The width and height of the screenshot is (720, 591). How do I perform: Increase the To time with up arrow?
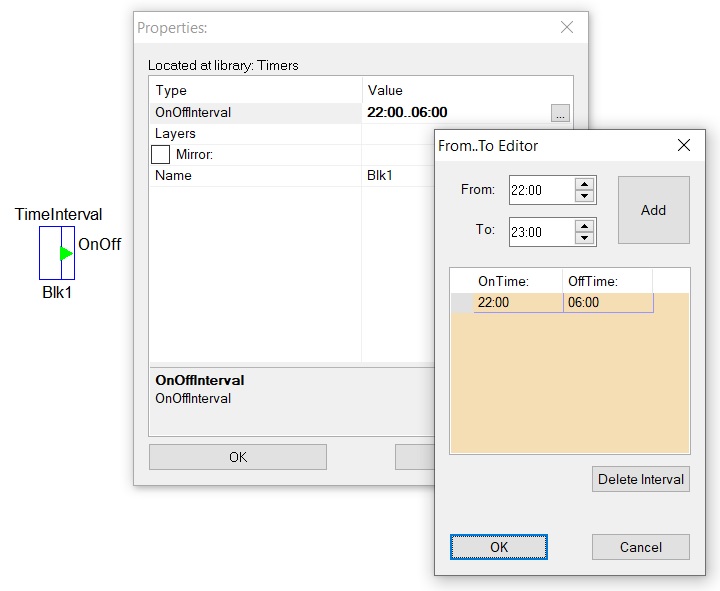[x=585, y=226]
